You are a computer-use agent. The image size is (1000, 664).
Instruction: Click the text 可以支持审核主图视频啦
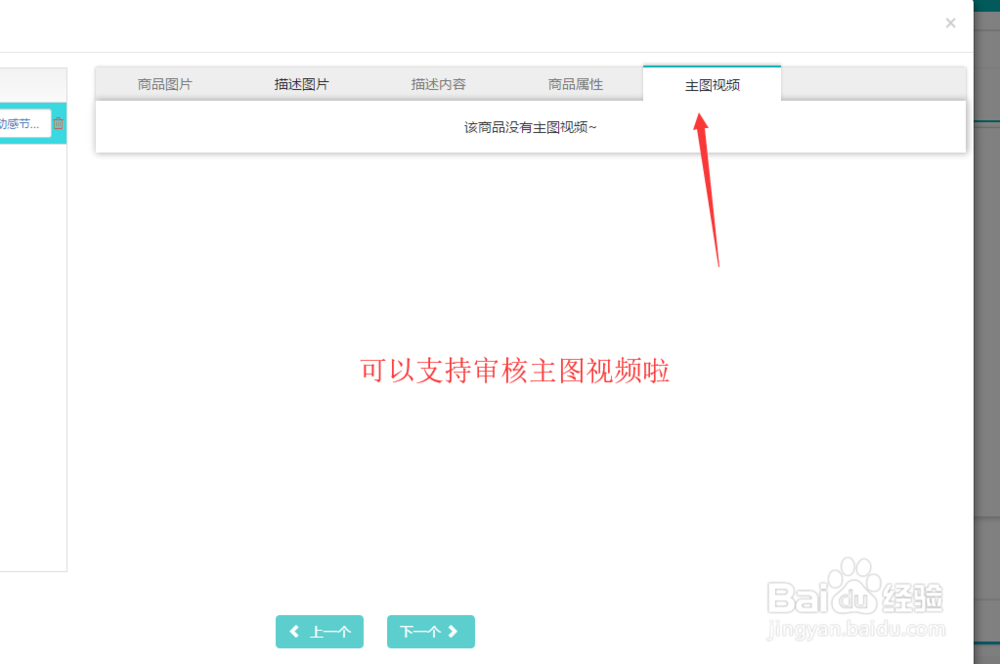pyautogui.click(x=516, y=371)
